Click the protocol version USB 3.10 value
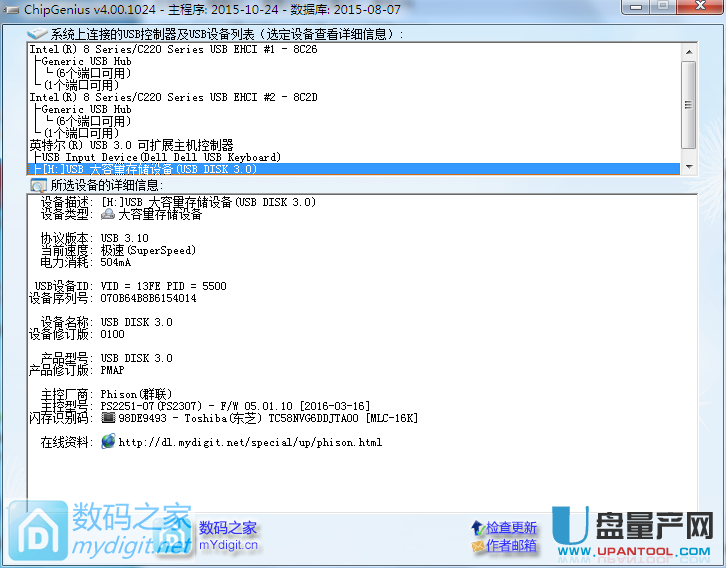 point(125,238)
